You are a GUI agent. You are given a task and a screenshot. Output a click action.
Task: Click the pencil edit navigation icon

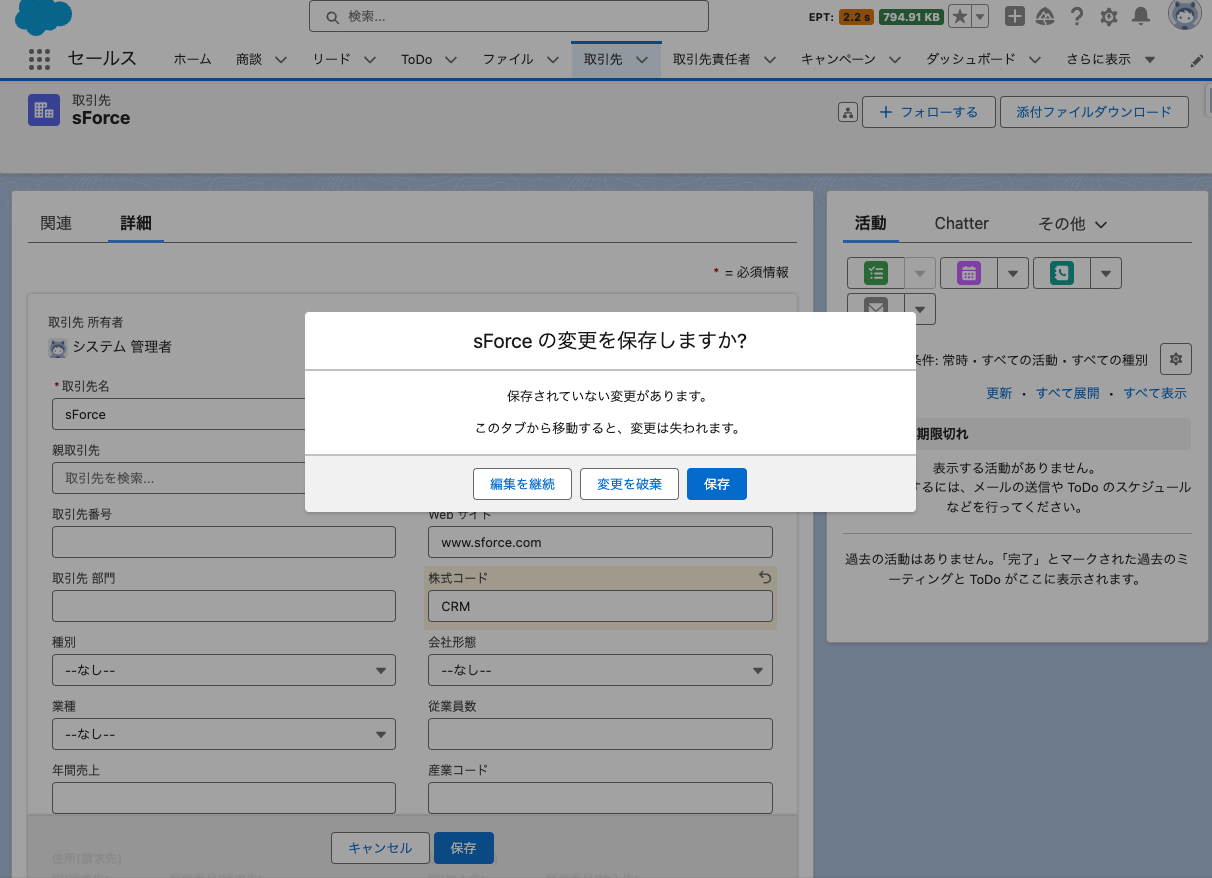pyautogui.click(x=1197, y=60)
